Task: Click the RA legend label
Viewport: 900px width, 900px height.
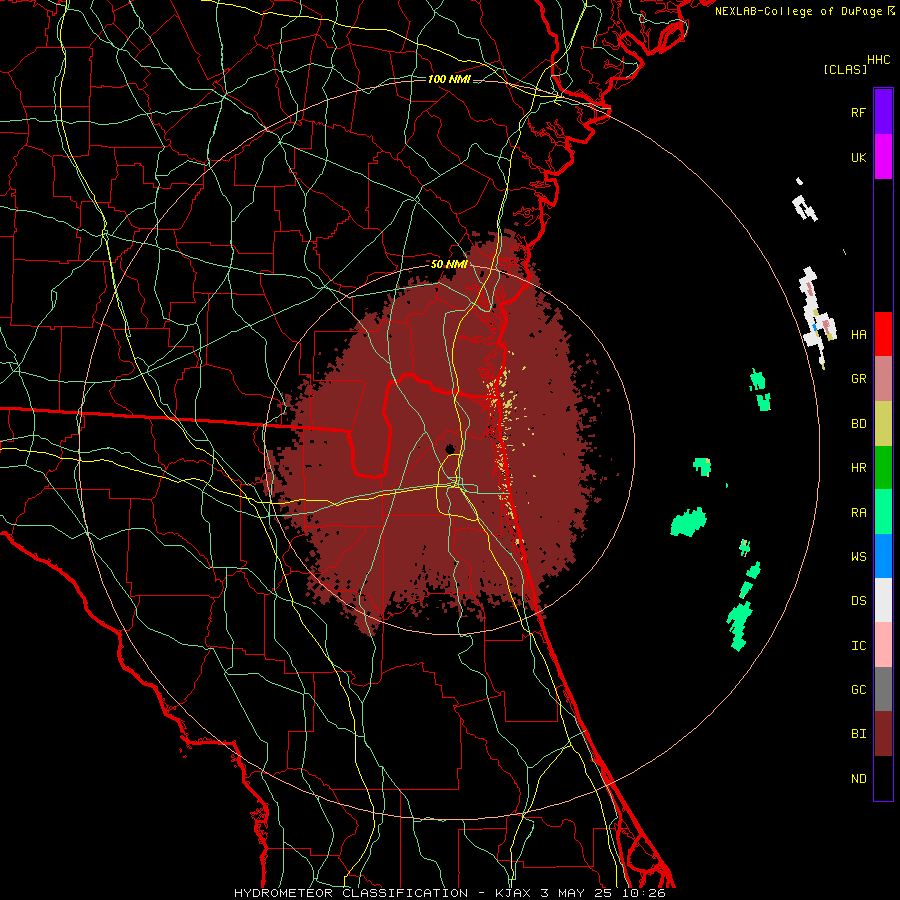Action: (x=858, y=513)
